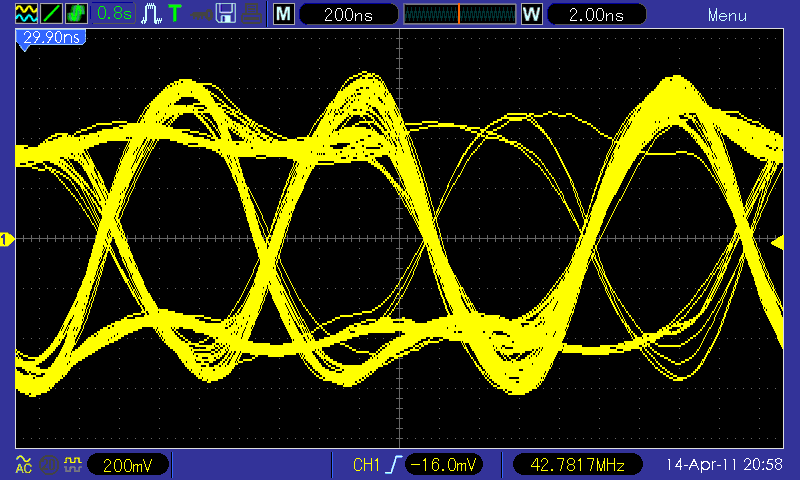800x480 pixels.
Task: Click the green persistence display icon
Action: (76, 13)
